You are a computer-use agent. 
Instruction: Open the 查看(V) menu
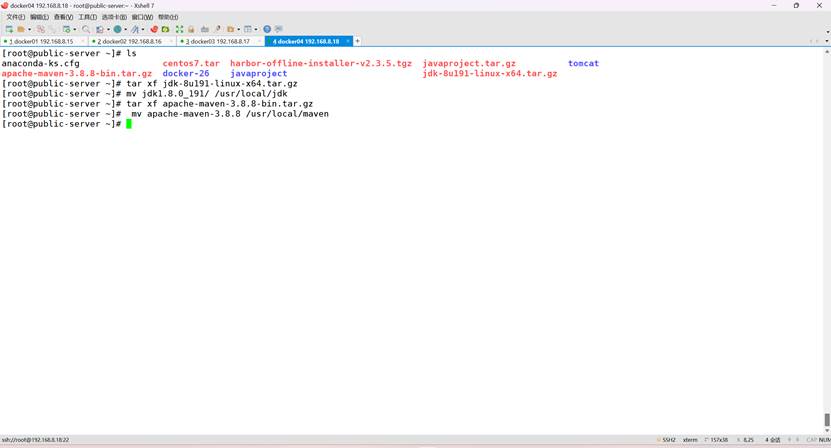pos(63,17)
